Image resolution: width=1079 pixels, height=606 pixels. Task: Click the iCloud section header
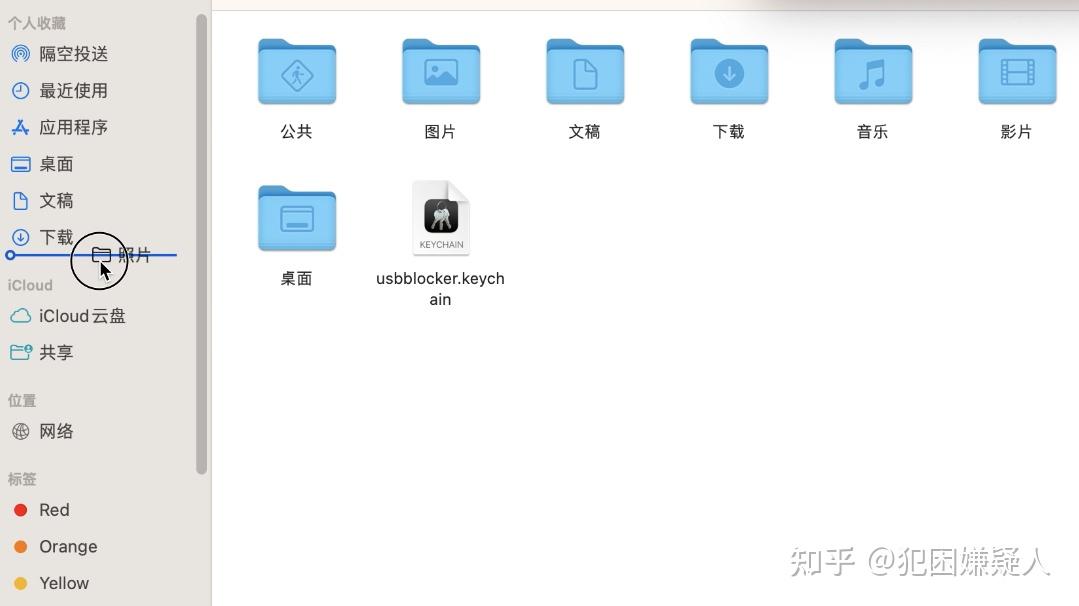pos(30,285)
